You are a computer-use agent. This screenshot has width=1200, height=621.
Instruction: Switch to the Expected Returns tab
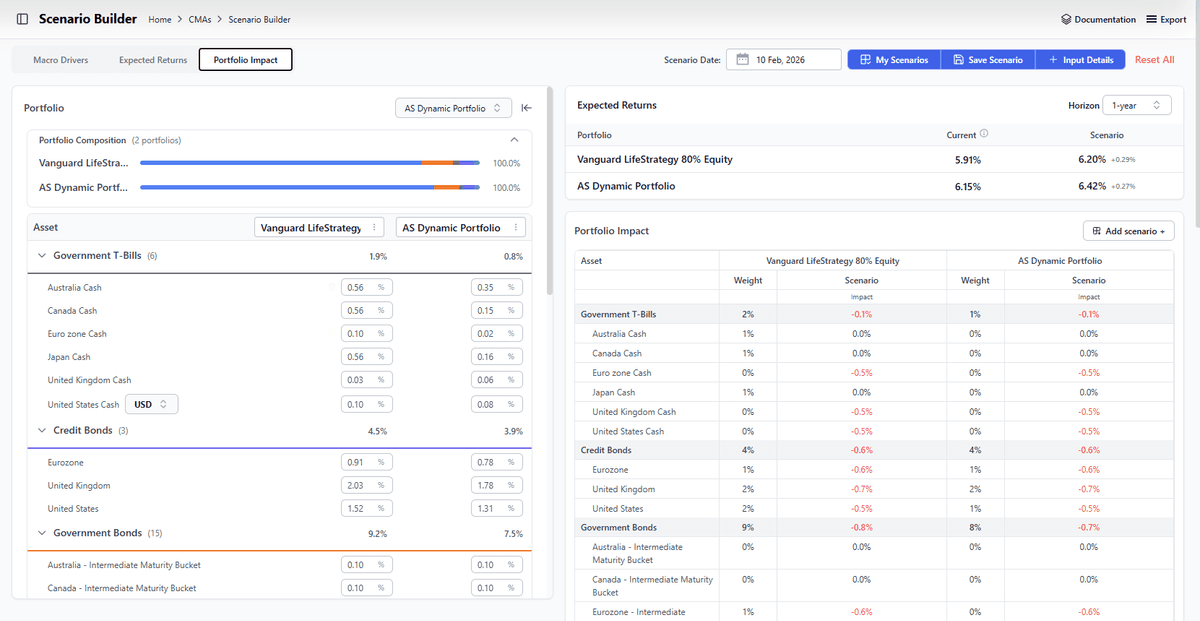click(153, 60)
